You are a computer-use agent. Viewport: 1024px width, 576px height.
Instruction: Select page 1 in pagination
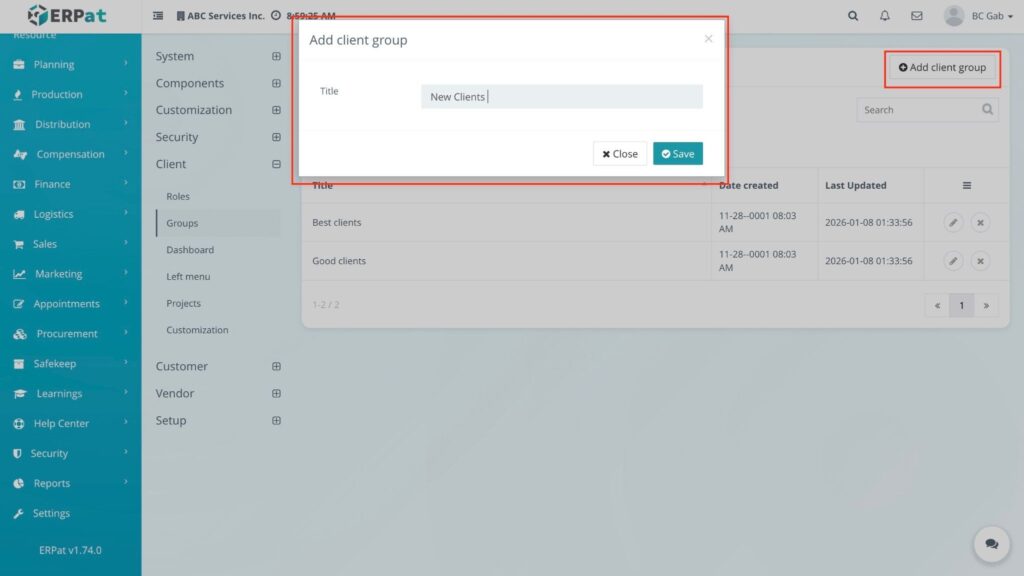point(961,305)
